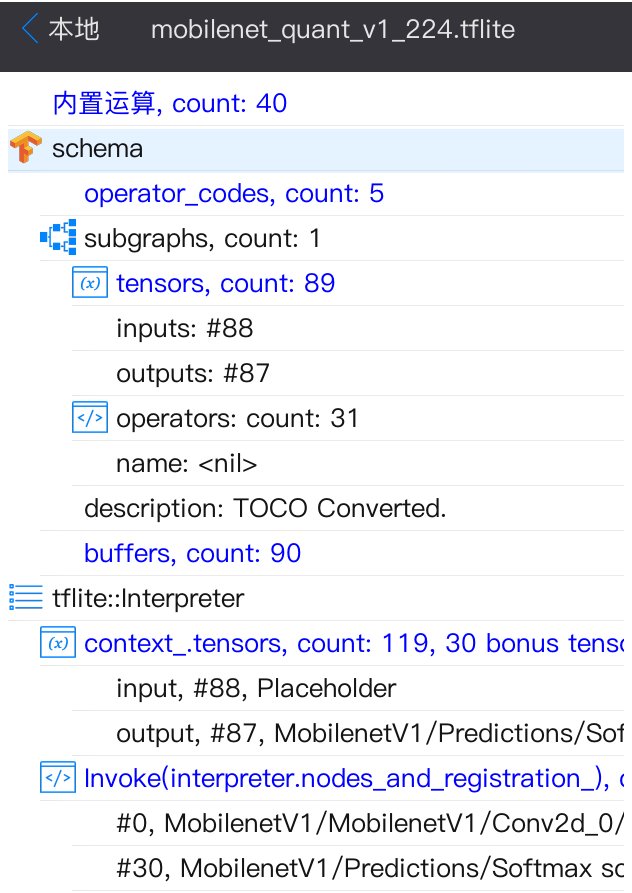Screen dimensions: 632x893
Task: Tap the (x) tensor icon beside tensors count 89
Action: tap(90, 283)
